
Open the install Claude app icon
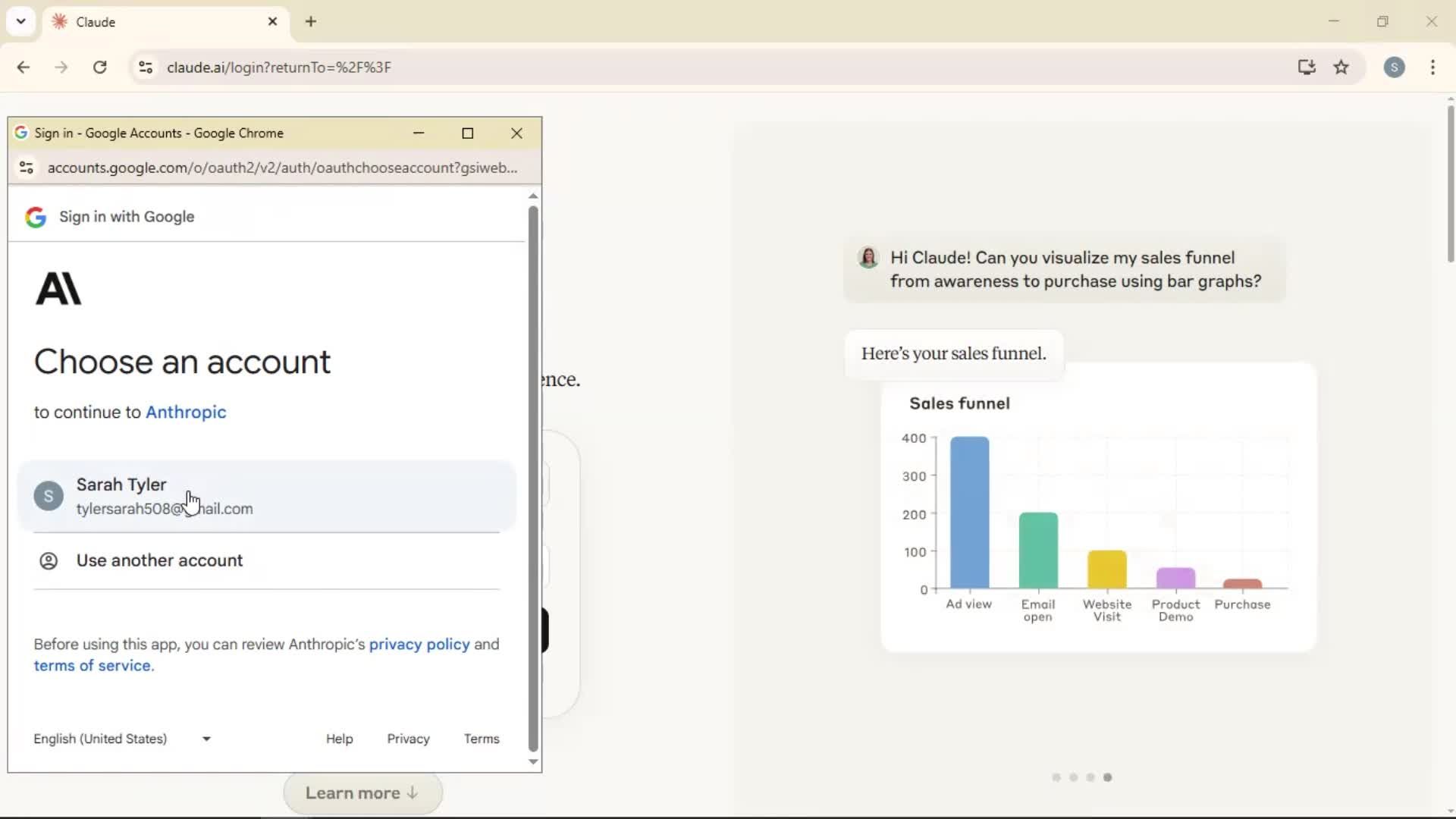point(1307,67)
